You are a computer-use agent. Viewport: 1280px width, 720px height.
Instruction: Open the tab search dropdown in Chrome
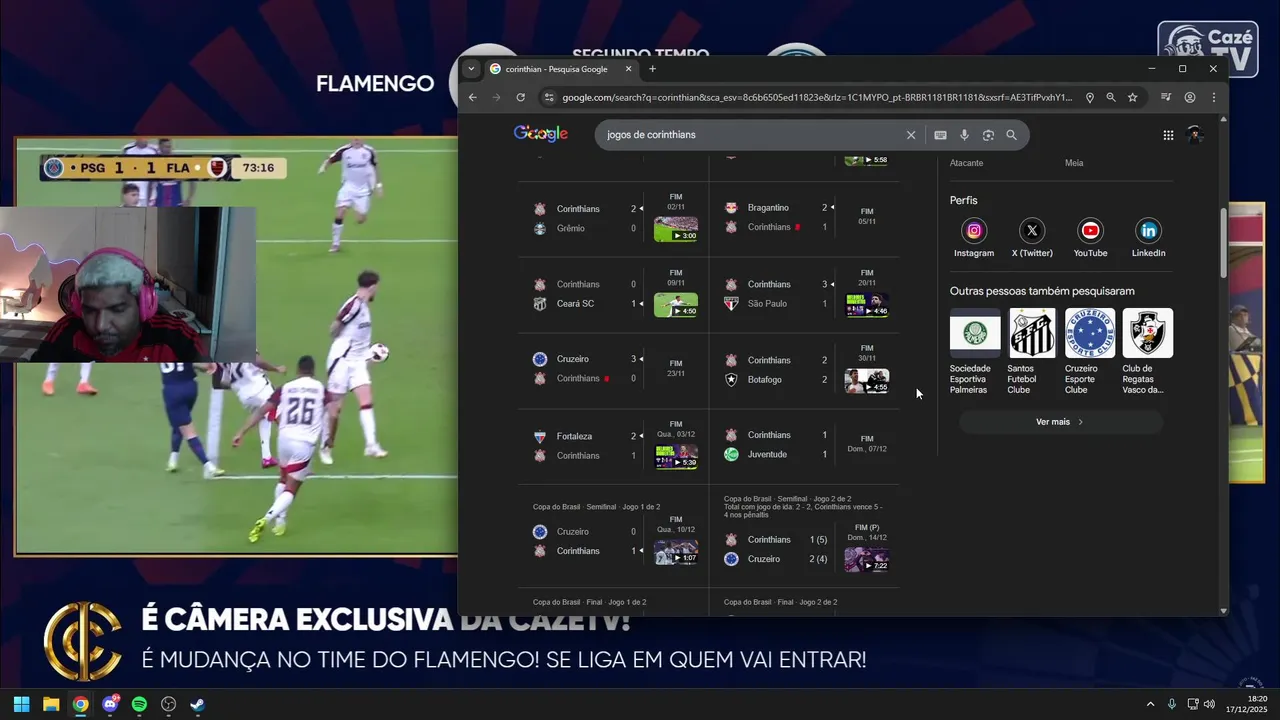click(471, 69)
